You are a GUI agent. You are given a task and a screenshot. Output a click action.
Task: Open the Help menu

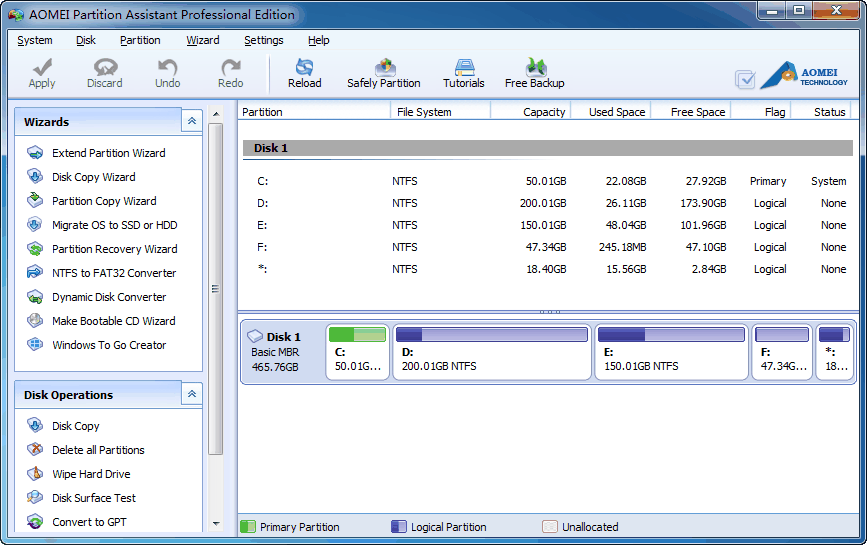(x=318, y=40)
